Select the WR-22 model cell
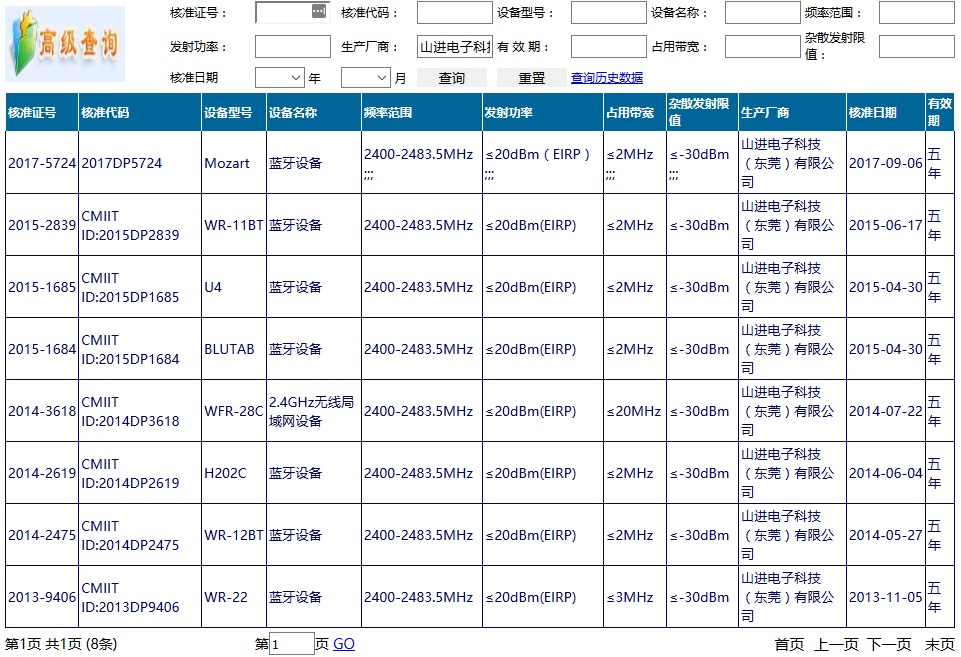 234,597
